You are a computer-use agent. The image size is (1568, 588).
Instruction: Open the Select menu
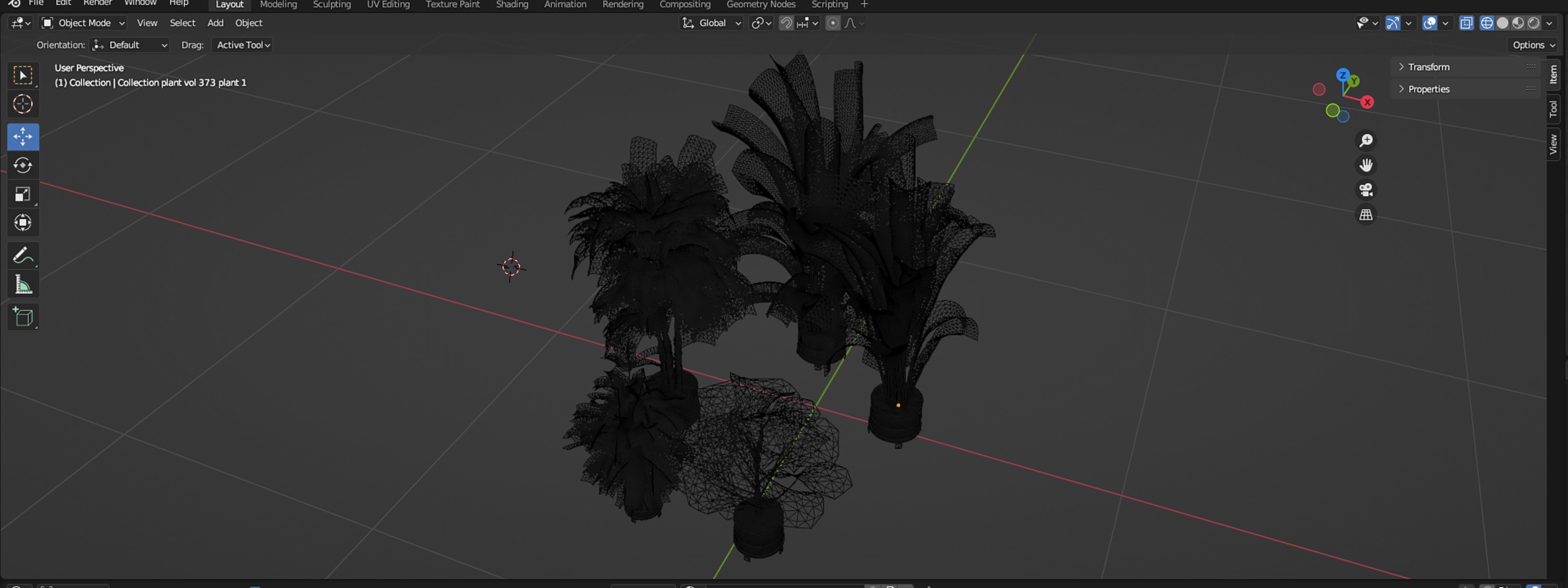182,23
